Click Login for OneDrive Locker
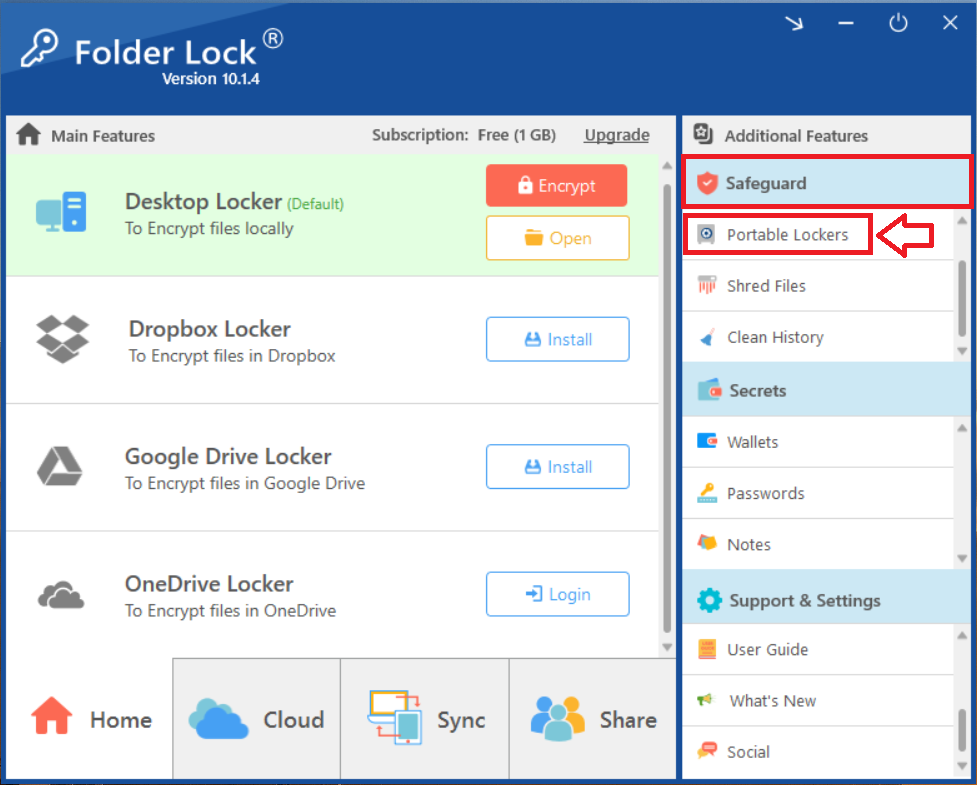 pyautogui.click(x=558, y=594)
